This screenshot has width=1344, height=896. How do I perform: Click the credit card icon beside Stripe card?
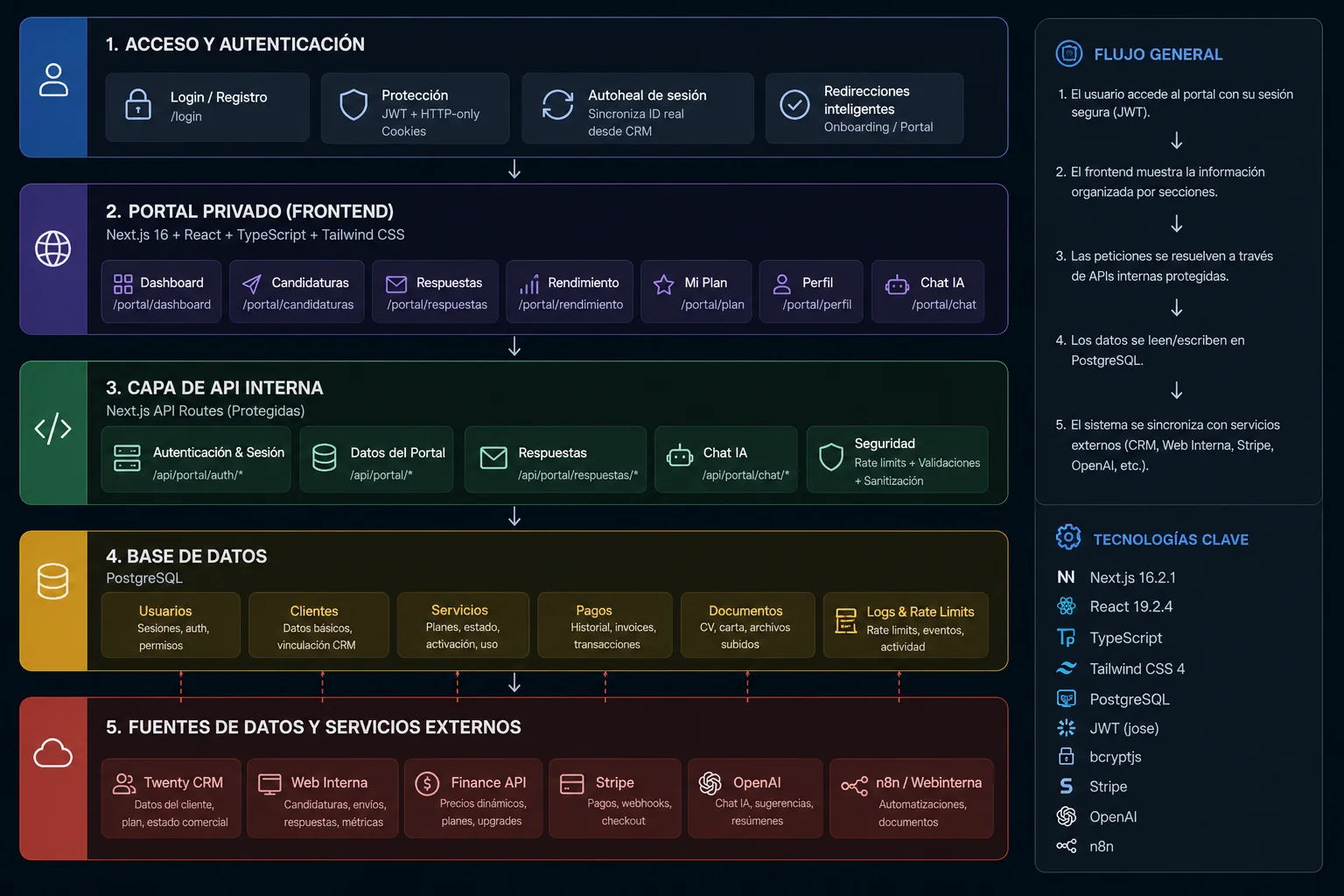(x=572, y=783)
